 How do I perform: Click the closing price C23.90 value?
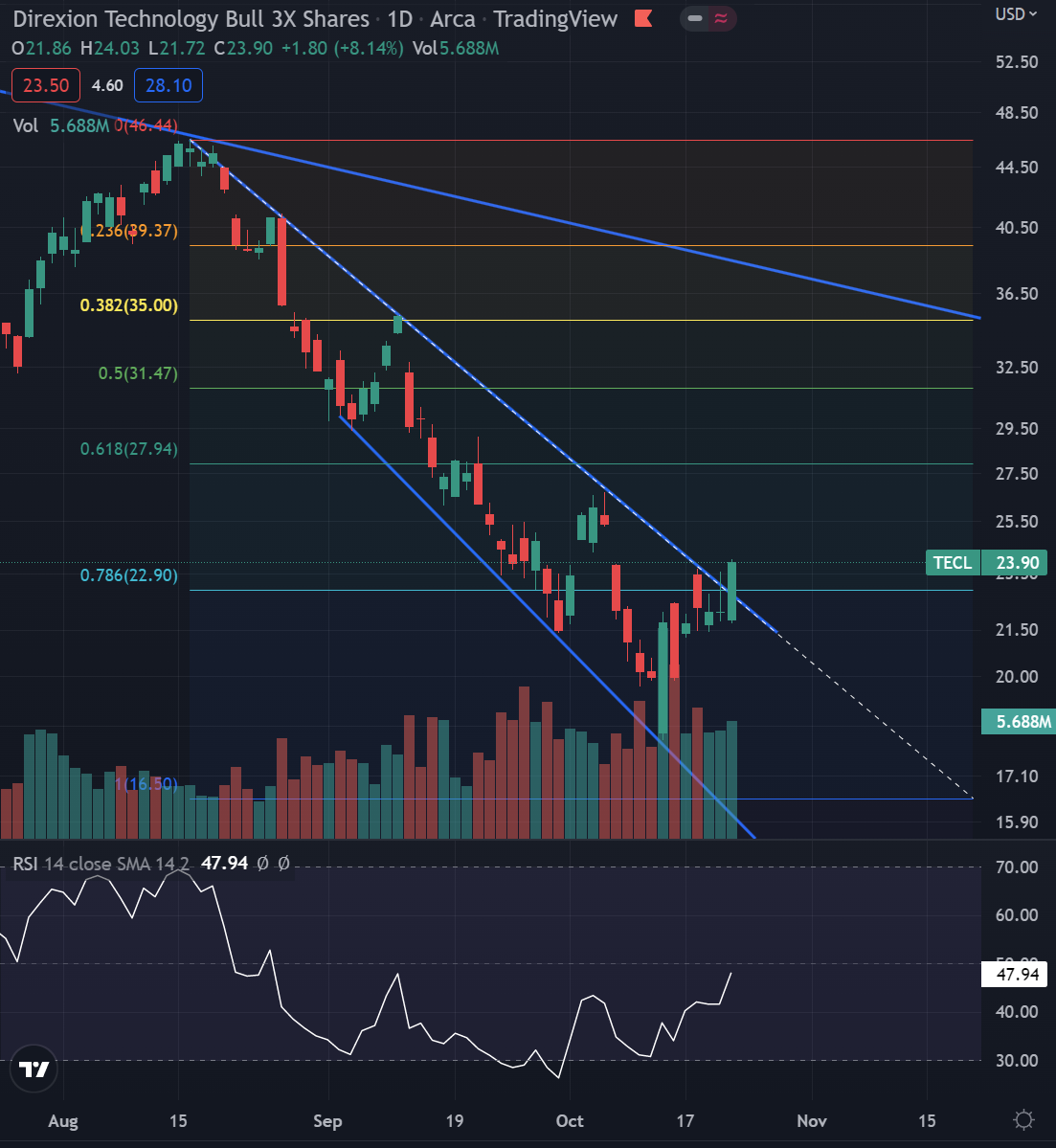point(243,48)
